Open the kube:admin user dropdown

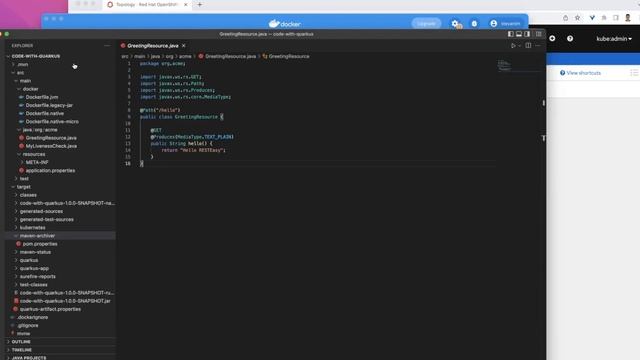[614, 39]
